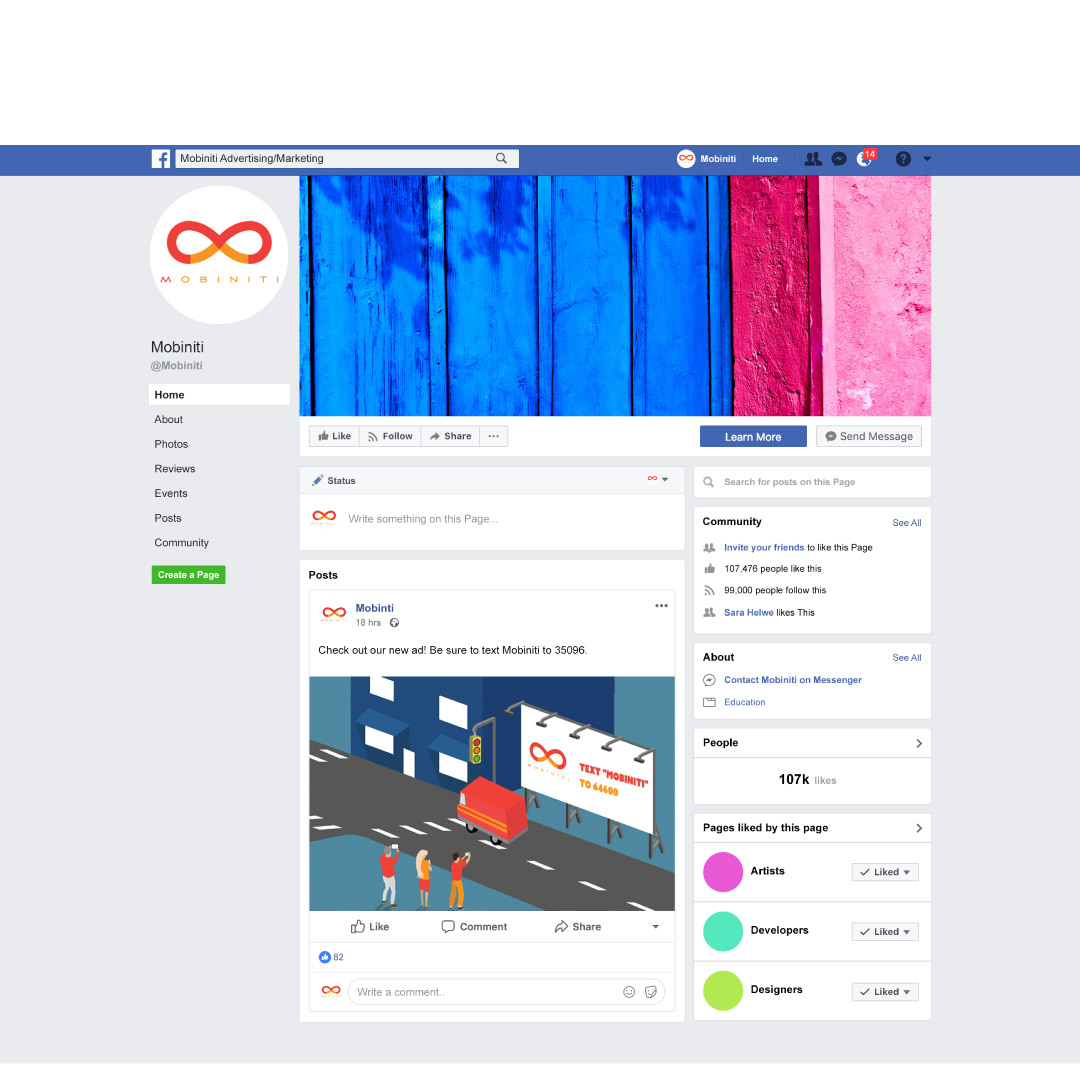
Task: Click the pink Artists page avatar
Action: [723, 872]
